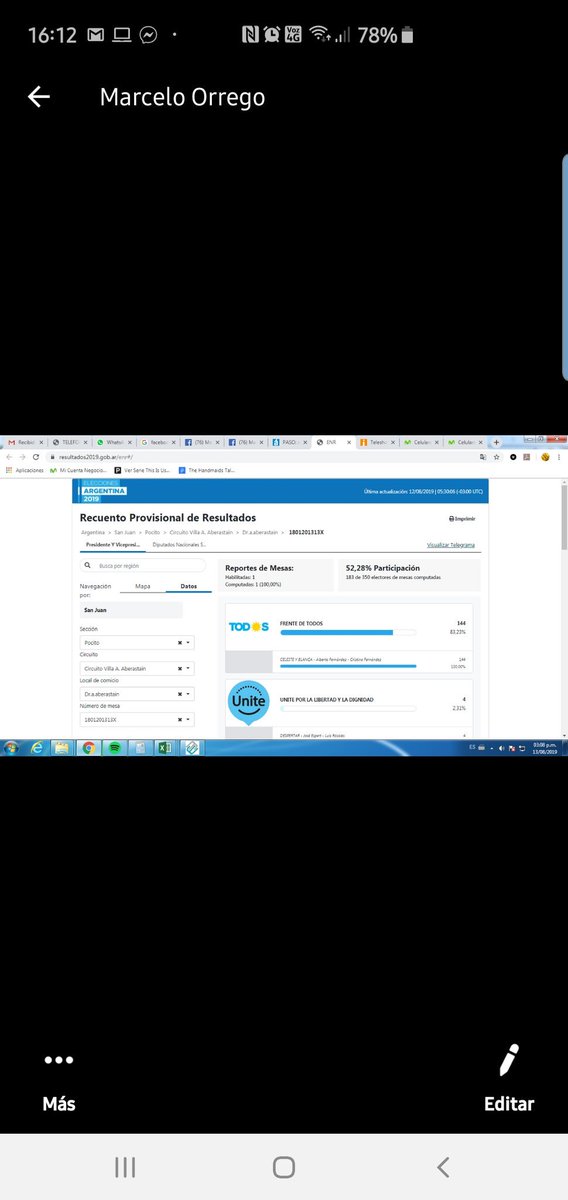
Task: Clear the Pocito selection with its X
Action: click(x=180, y=642)
